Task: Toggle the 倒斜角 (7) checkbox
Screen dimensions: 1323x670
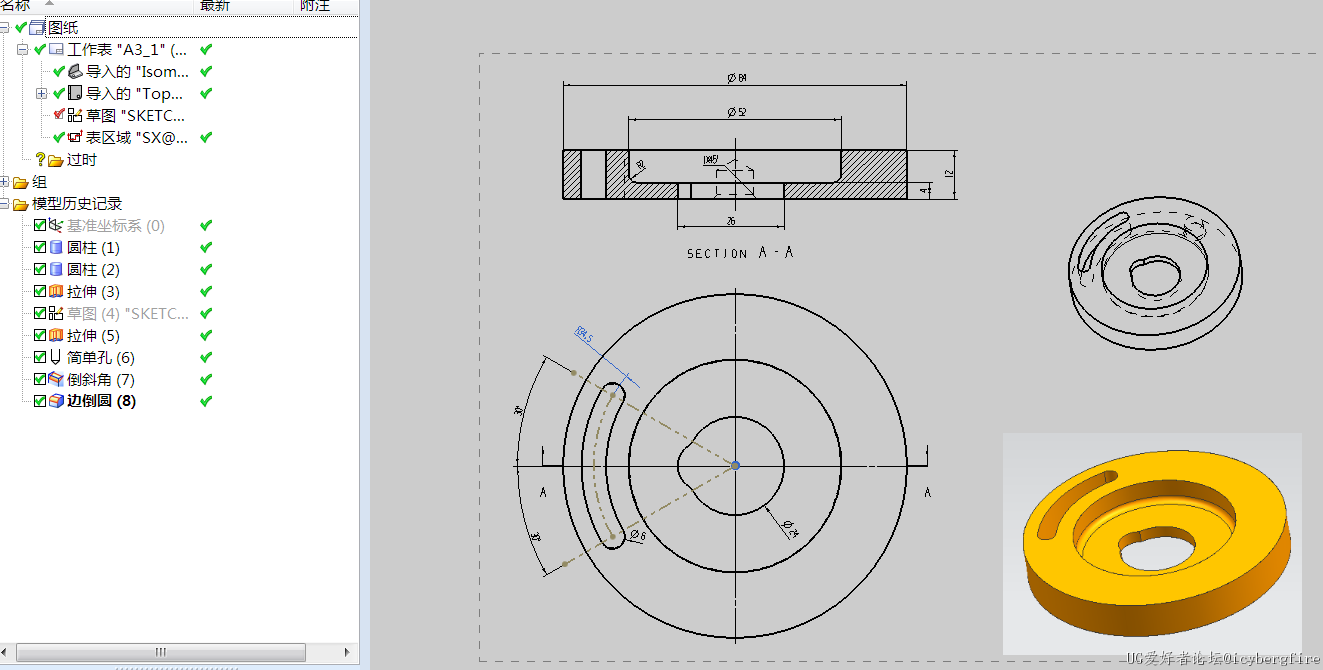Action: 40,380
